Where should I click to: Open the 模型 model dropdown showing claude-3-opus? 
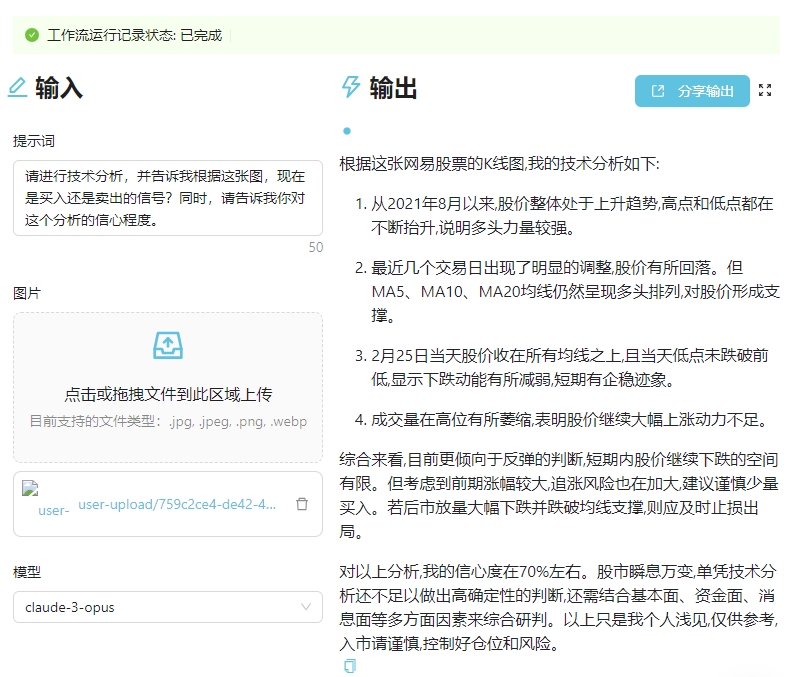[x=168, y=607]
